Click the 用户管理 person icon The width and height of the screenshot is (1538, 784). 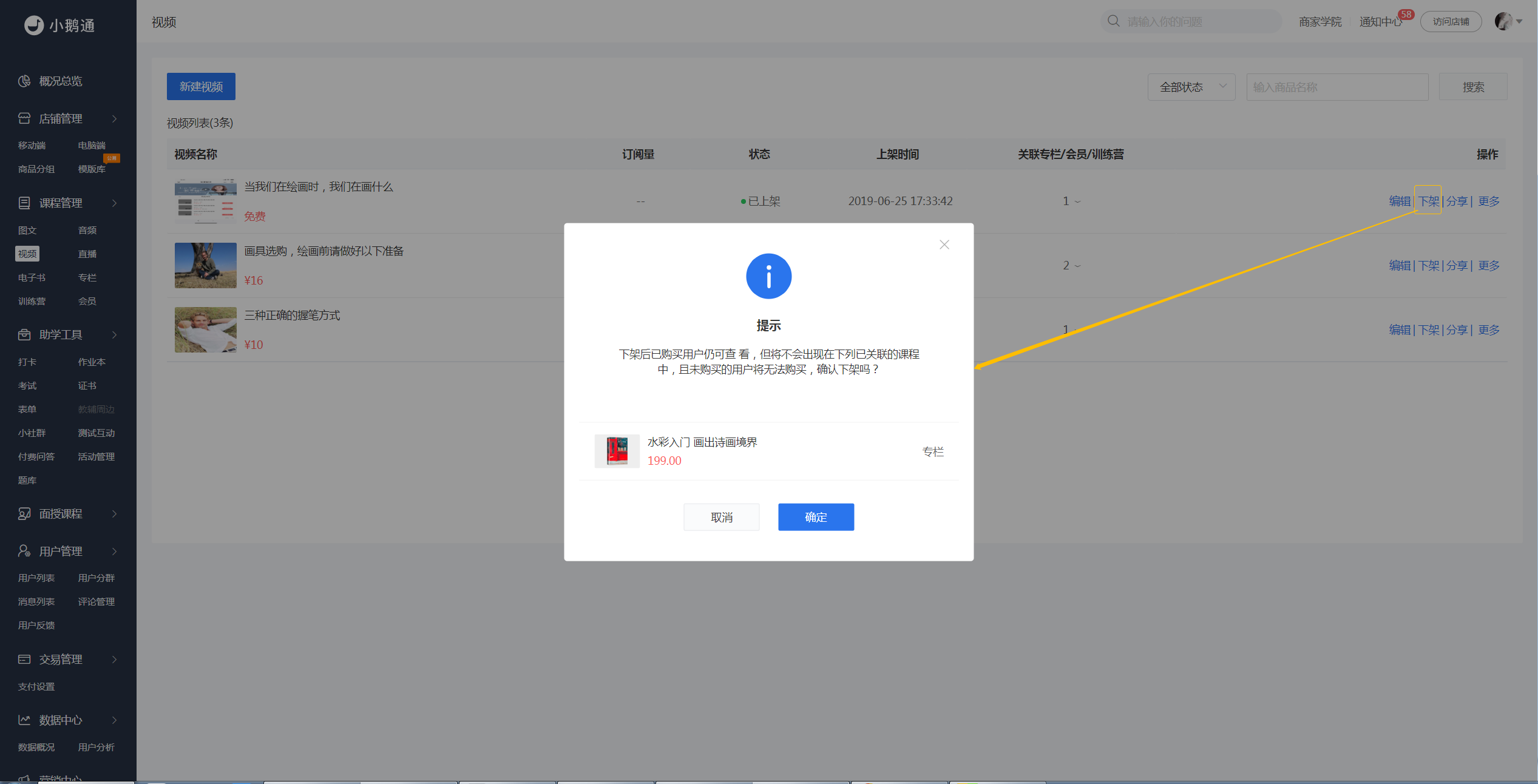point(24,551)
